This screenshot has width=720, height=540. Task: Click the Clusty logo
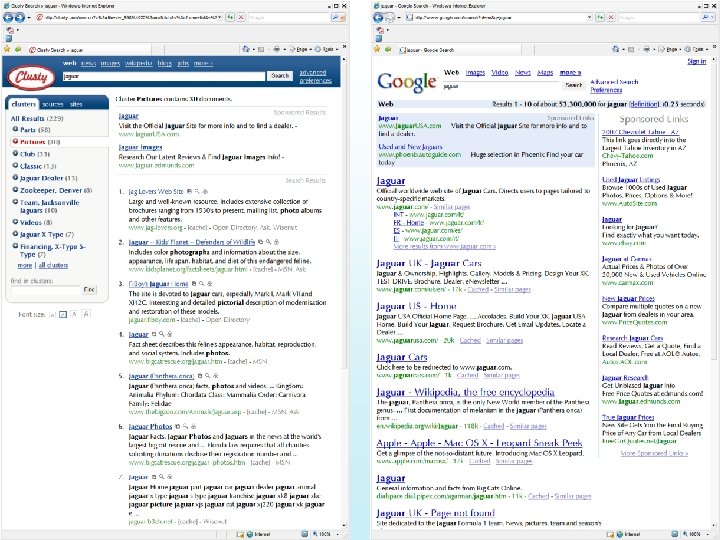click(31, 77)
